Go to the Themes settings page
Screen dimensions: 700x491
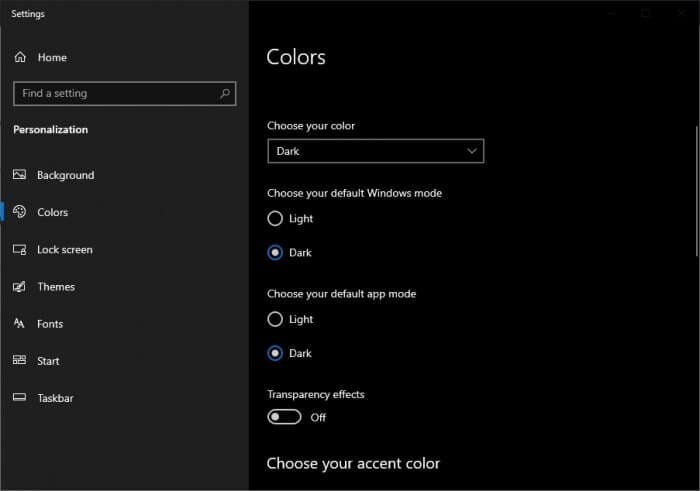56,287
